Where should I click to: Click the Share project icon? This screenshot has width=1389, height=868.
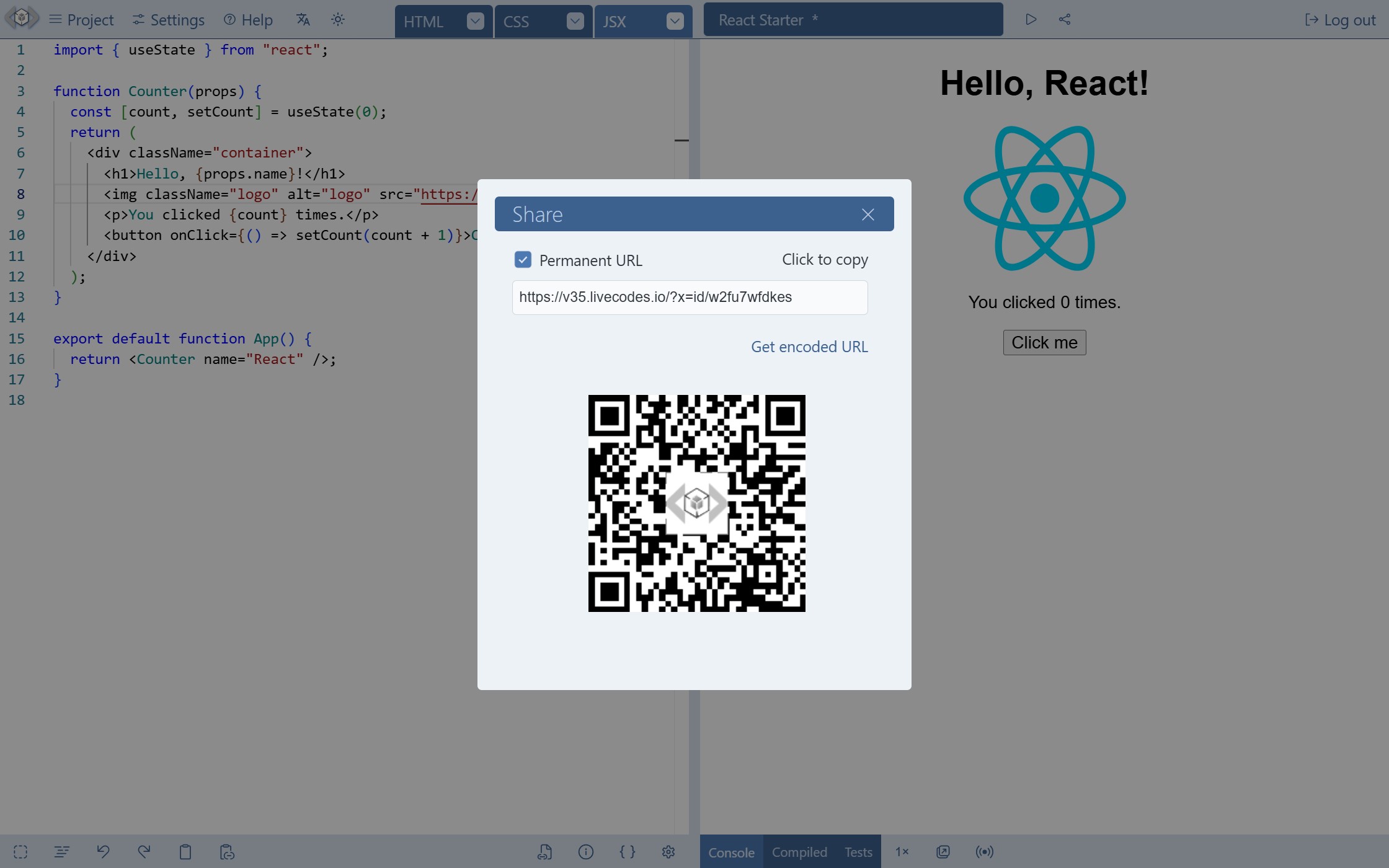(1064, 19)
